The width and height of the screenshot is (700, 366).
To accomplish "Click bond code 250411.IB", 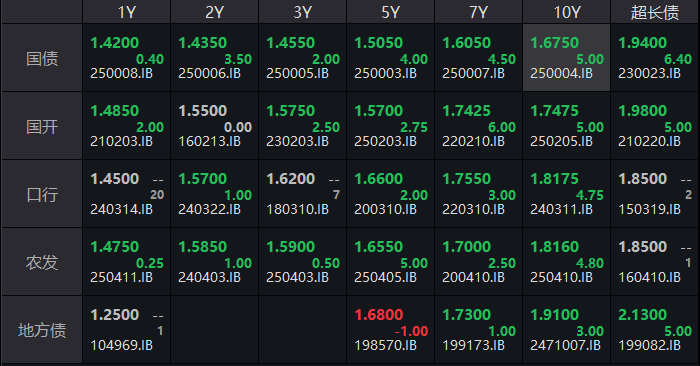I will (121, 278).
